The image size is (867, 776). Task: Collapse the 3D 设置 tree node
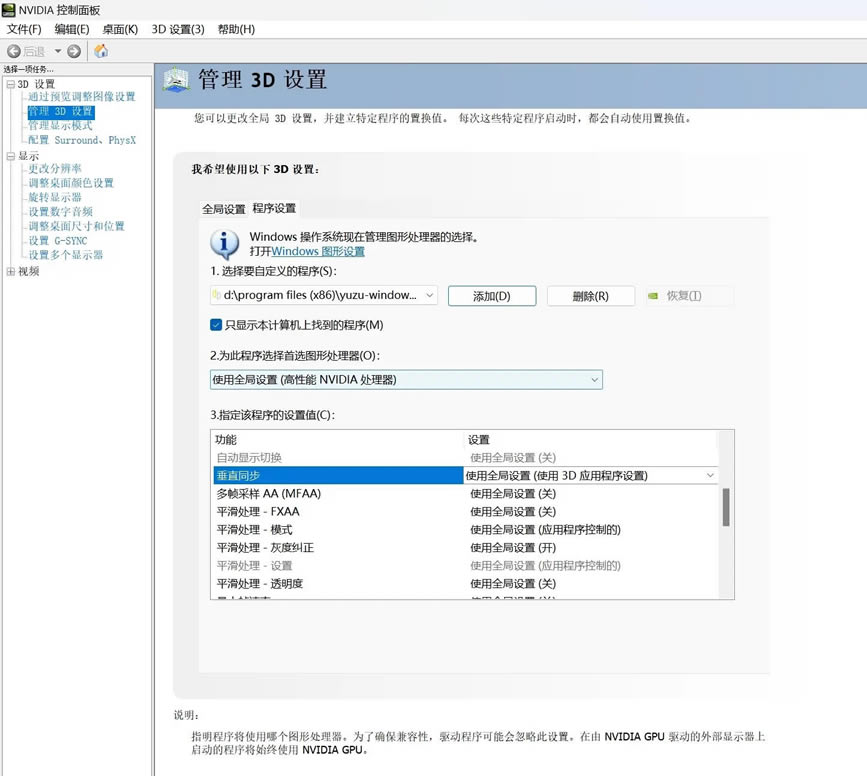coord(10,84)
